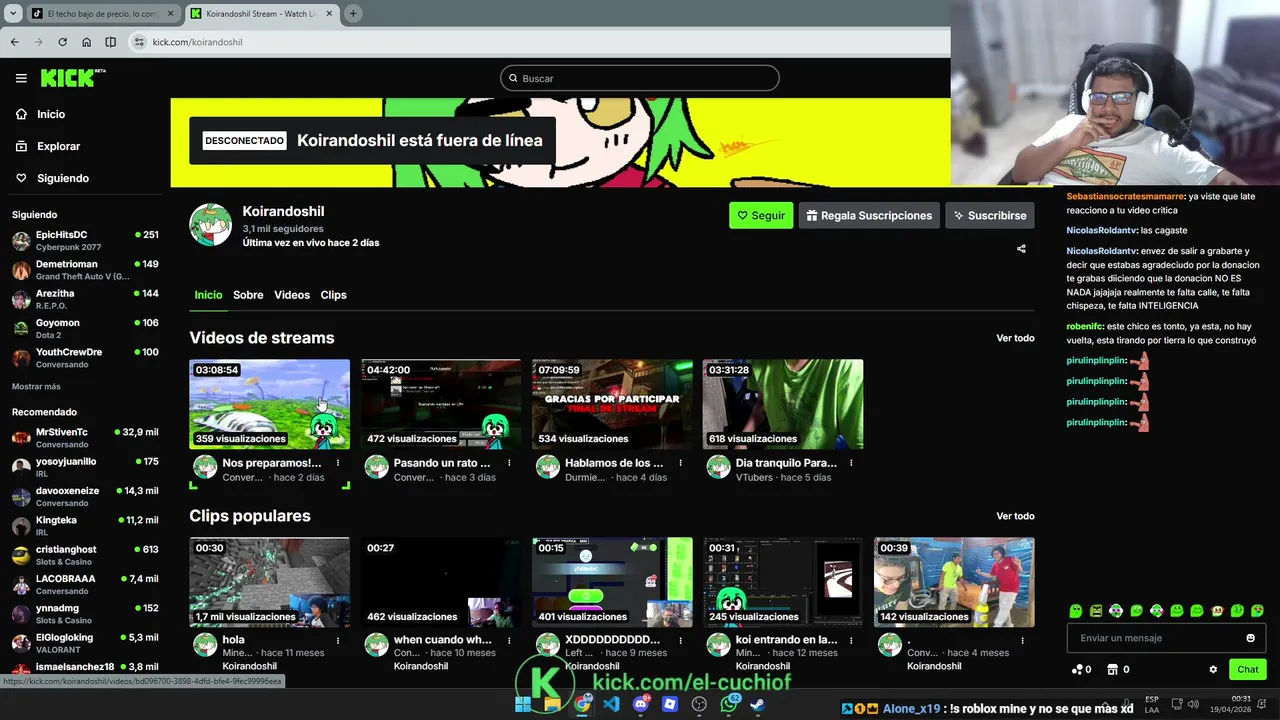Reload the browser page
Image resolution: width=1280 pixels, height=720 pixels.
62,42
